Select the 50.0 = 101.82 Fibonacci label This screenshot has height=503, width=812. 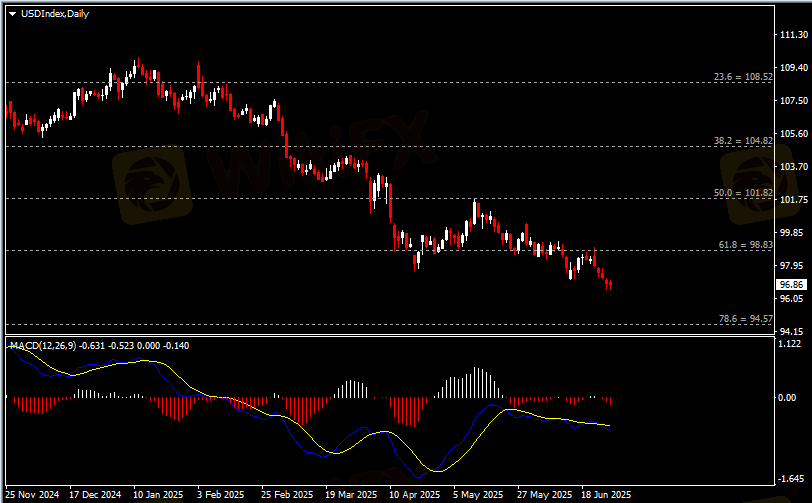pos(743,193)
